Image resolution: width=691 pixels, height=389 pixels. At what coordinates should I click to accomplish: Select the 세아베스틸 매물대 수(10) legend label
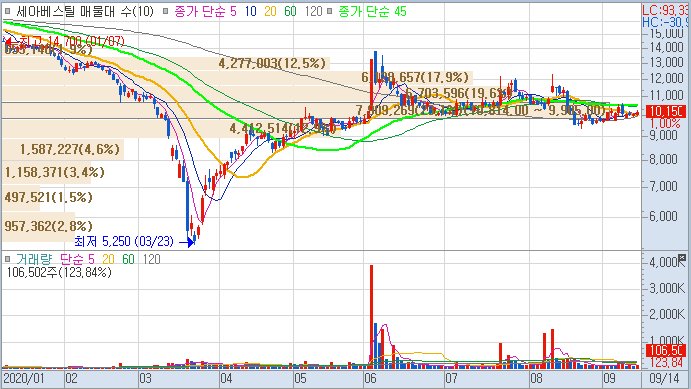(x=85, y=11)
